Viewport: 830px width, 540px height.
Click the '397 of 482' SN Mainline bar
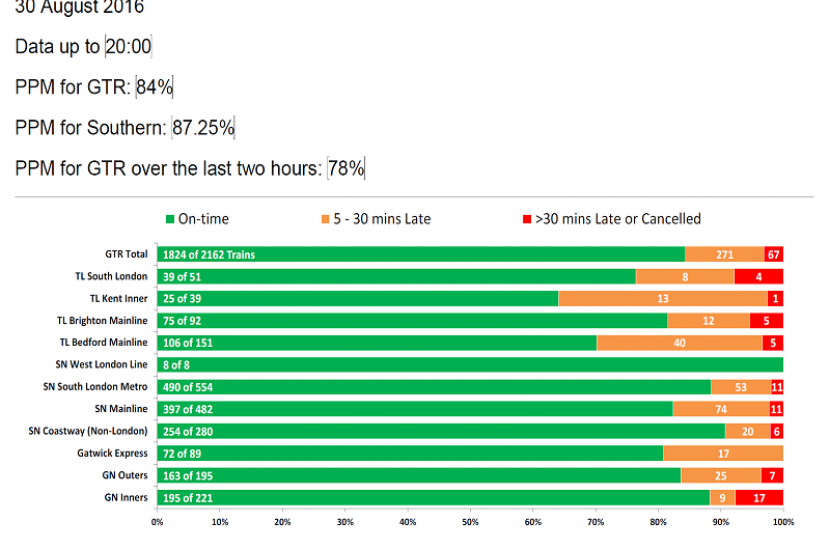414,409
